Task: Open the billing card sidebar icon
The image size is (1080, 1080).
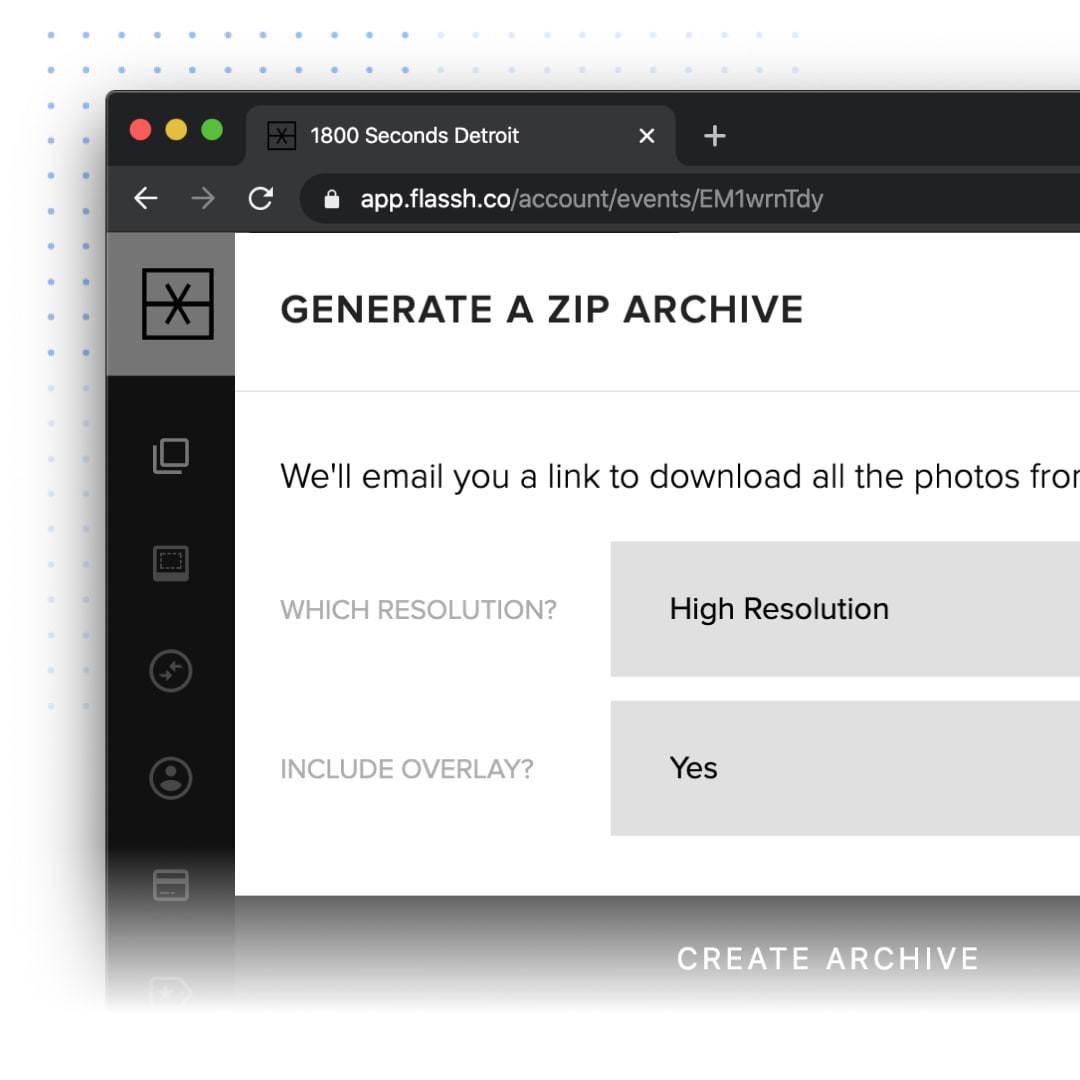Action: click(x=170, y=885)
